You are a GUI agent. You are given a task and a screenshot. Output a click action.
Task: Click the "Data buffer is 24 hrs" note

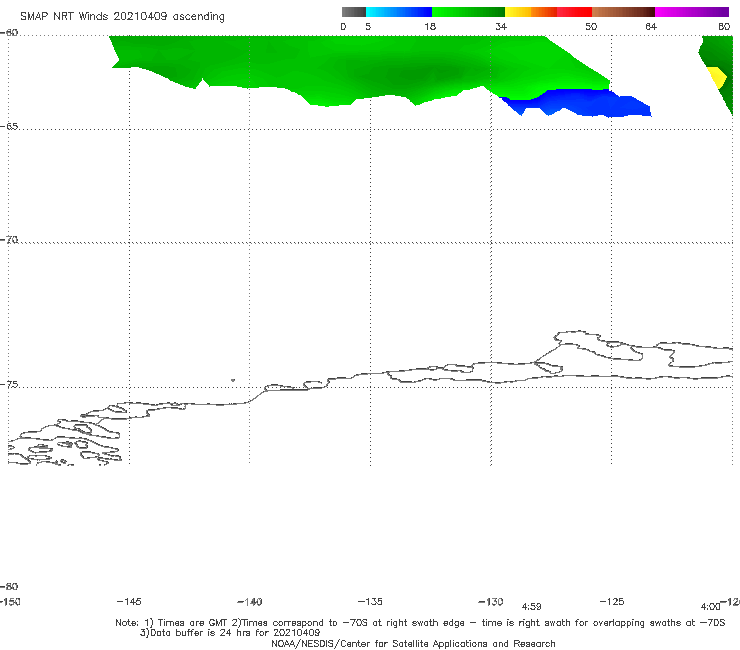[x=230, y=633]
